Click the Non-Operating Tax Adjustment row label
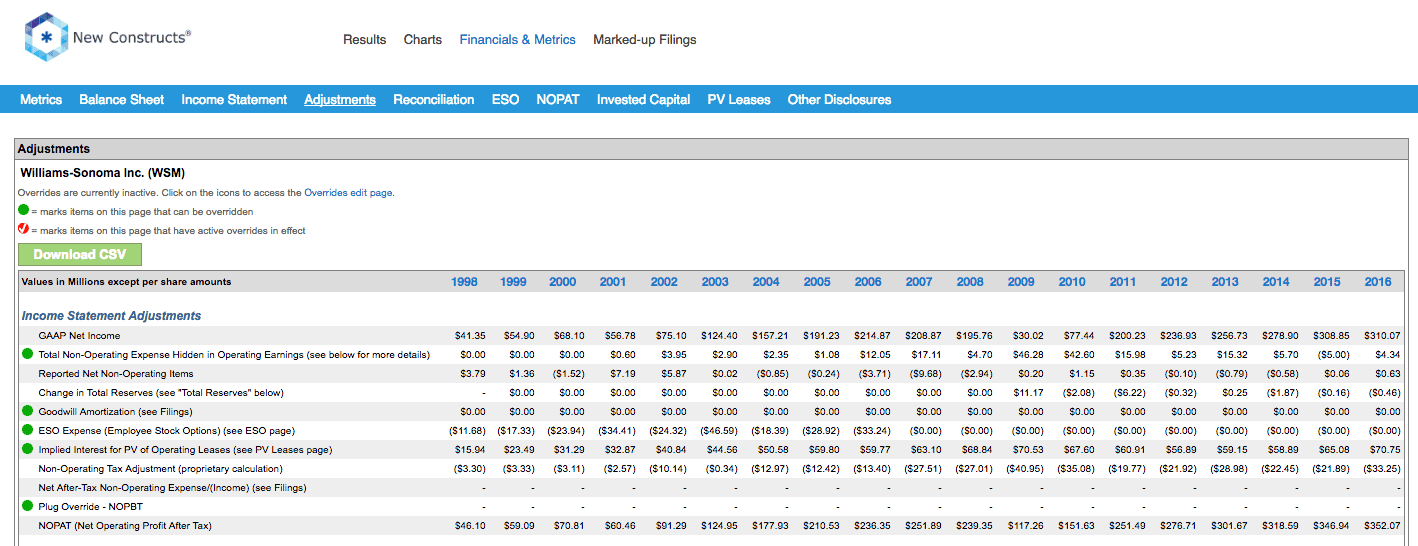Screen dimensions: 1418x546 pyautogui.click(x=160, y=468)
